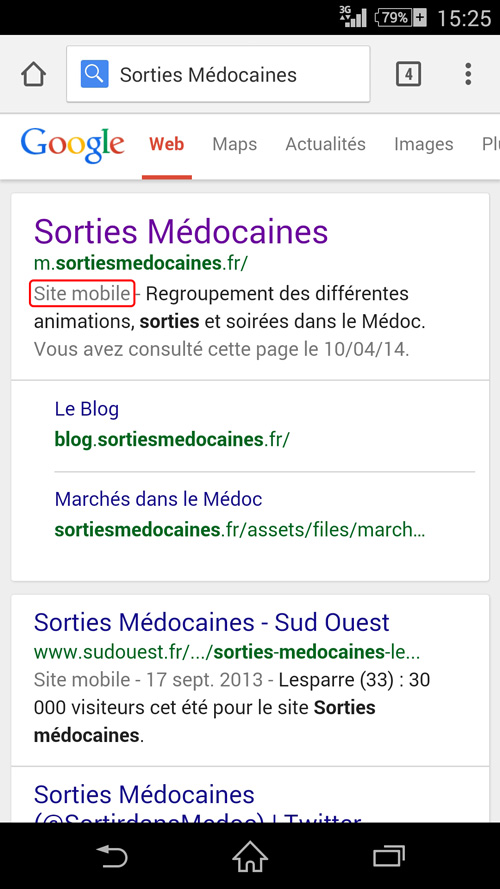
Task: Open the purple Sorties Médocaines result
Action: (181, 231)
